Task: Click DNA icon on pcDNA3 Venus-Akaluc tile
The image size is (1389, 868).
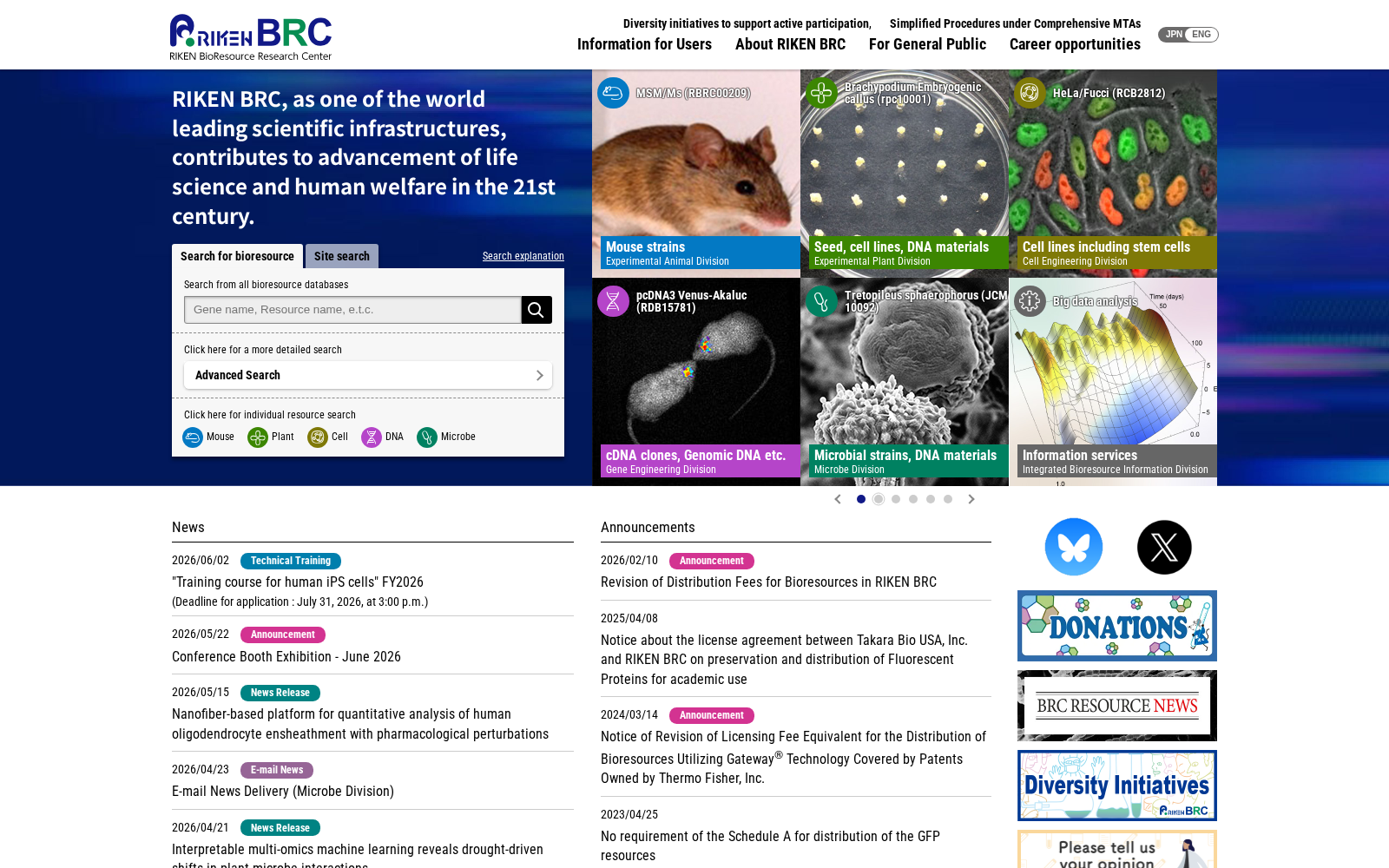Action: tap(613, 301)
